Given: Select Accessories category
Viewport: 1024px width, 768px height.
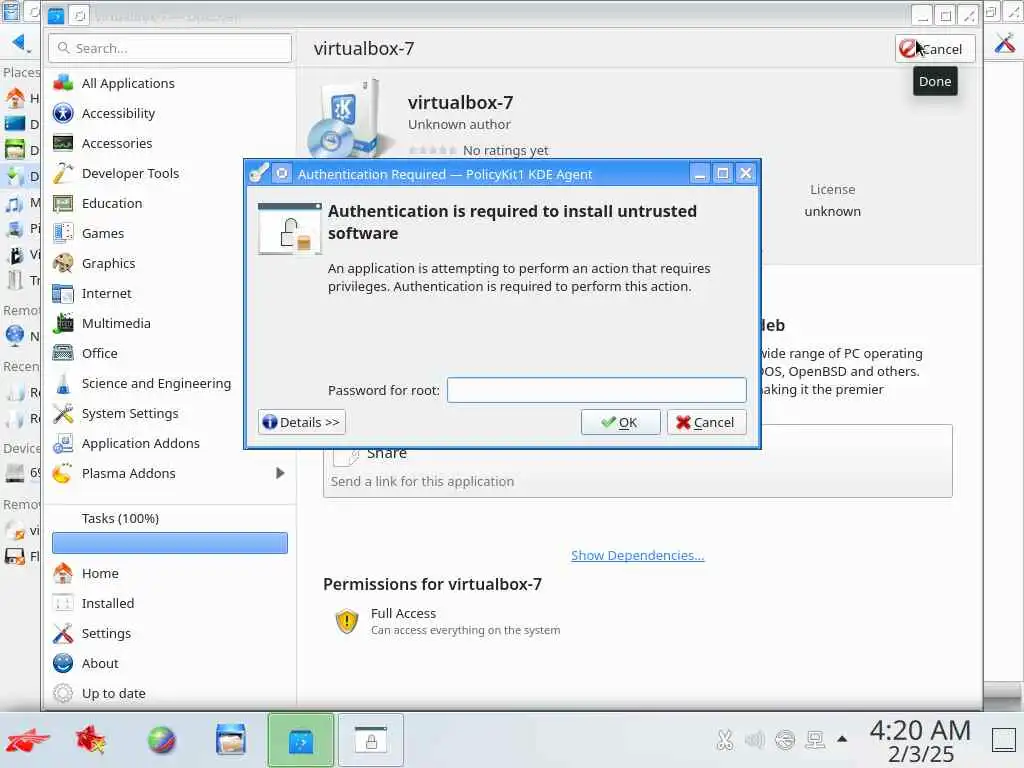Looking at the screenshot, I should pyautogui.click(x=170, y=143).
